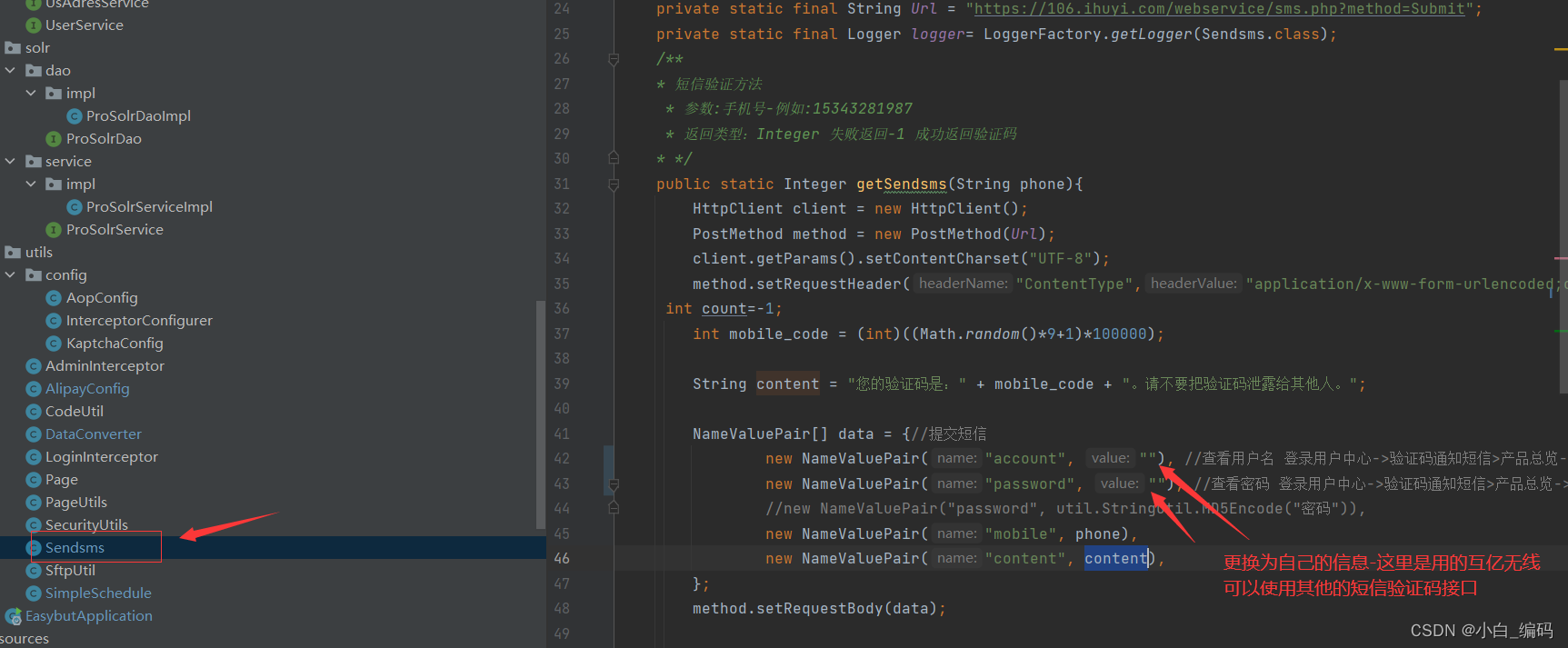This screenshot has width=1568, height=648.
Task: Select the Sendsms class in tree
Action: pyautogui.click(x=75, y=547)
